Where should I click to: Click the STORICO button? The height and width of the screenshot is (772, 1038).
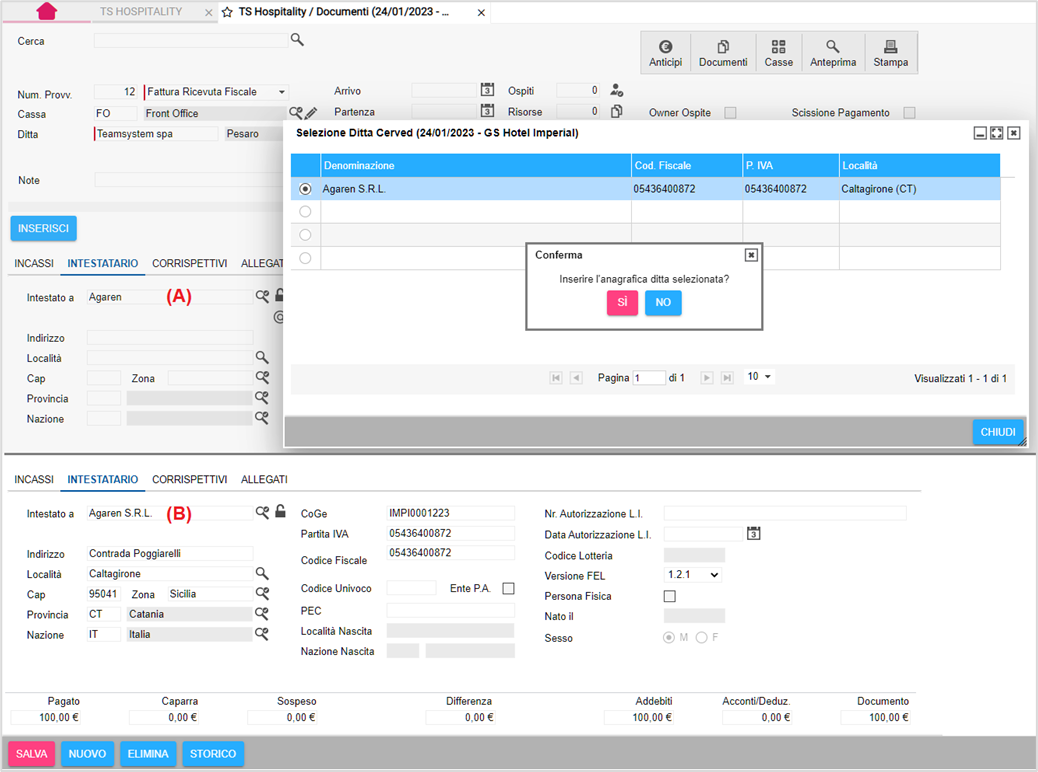pos(213,754)
